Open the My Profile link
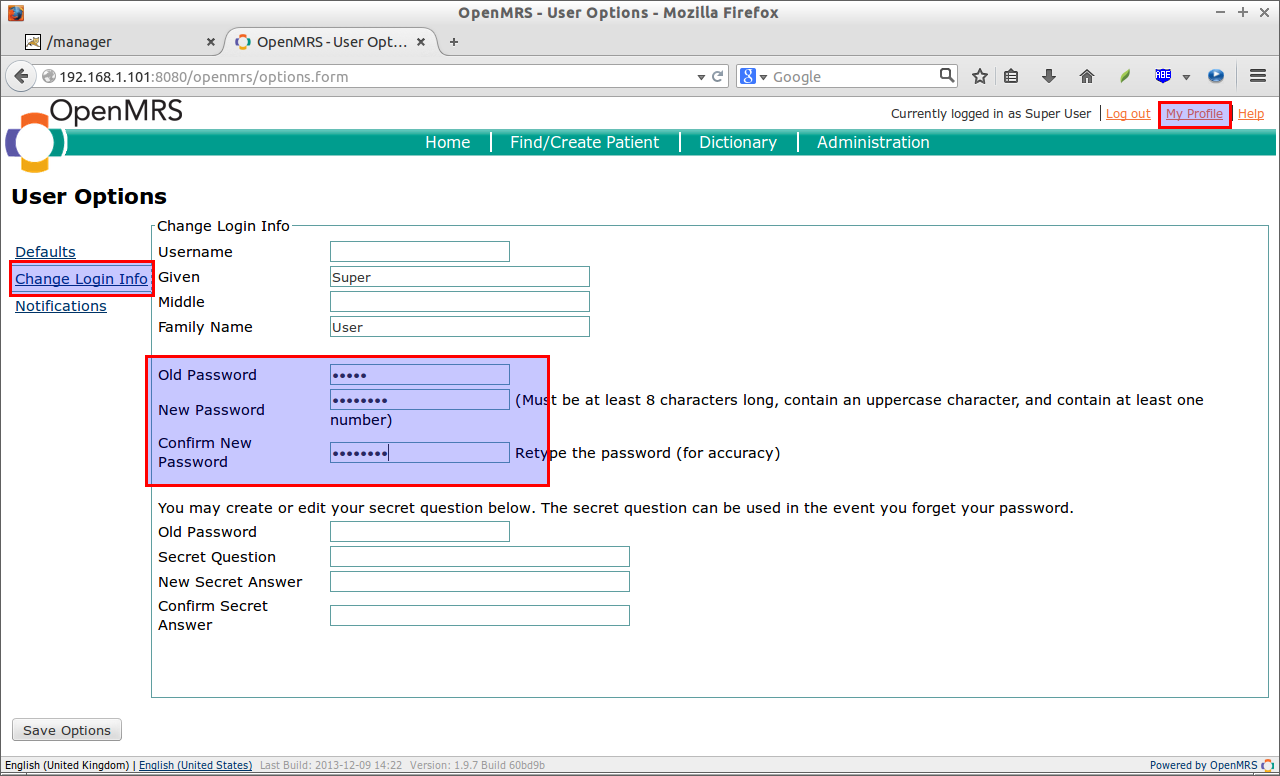 1194,114
